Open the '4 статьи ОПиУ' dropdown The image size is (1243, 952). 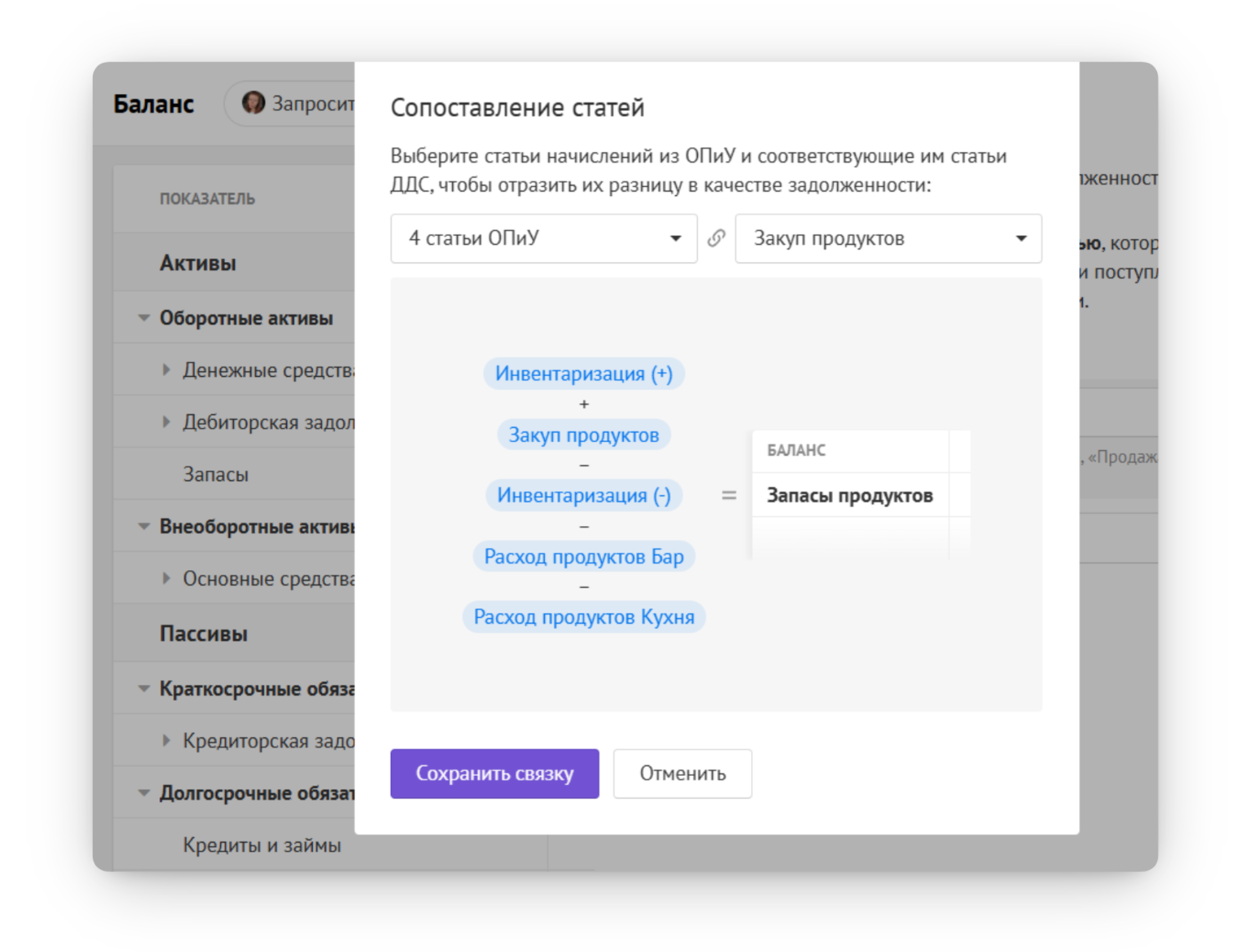pos(543,238)
